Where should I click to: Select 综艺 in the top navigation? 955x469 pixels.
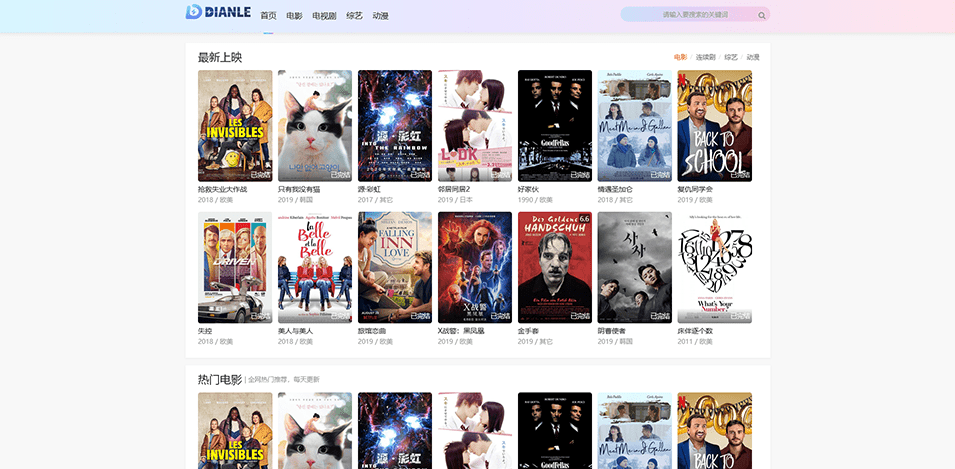pos(354,16)
